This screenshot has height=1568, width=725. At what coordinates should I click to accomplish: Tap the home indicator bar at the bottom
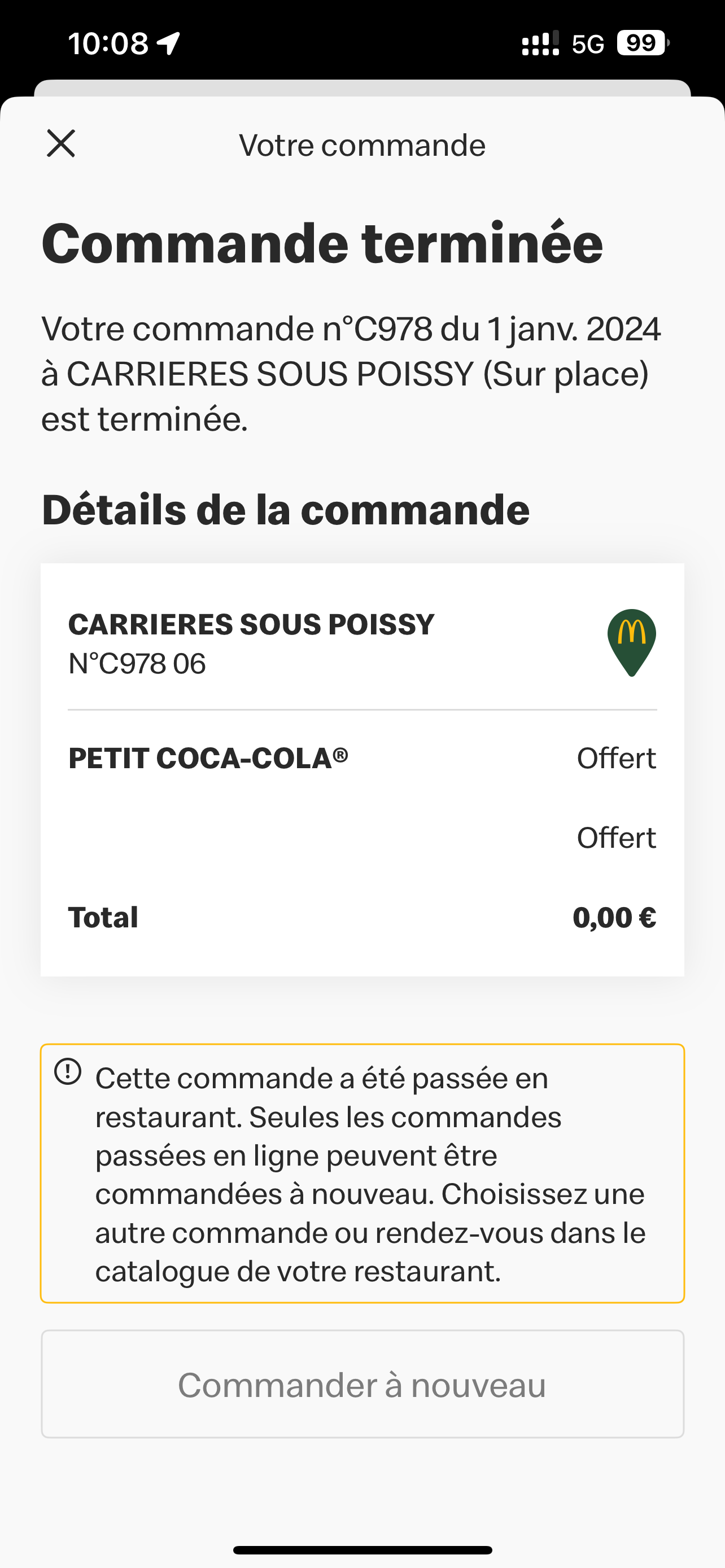[x=362, y=1550]
